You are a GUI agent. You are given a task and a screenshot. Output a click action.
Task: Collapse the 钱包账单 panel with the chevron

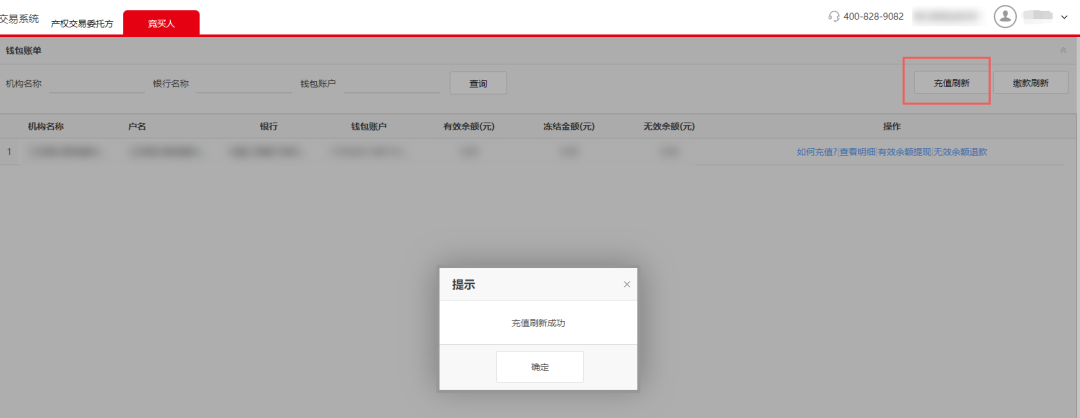[1063, 51]
